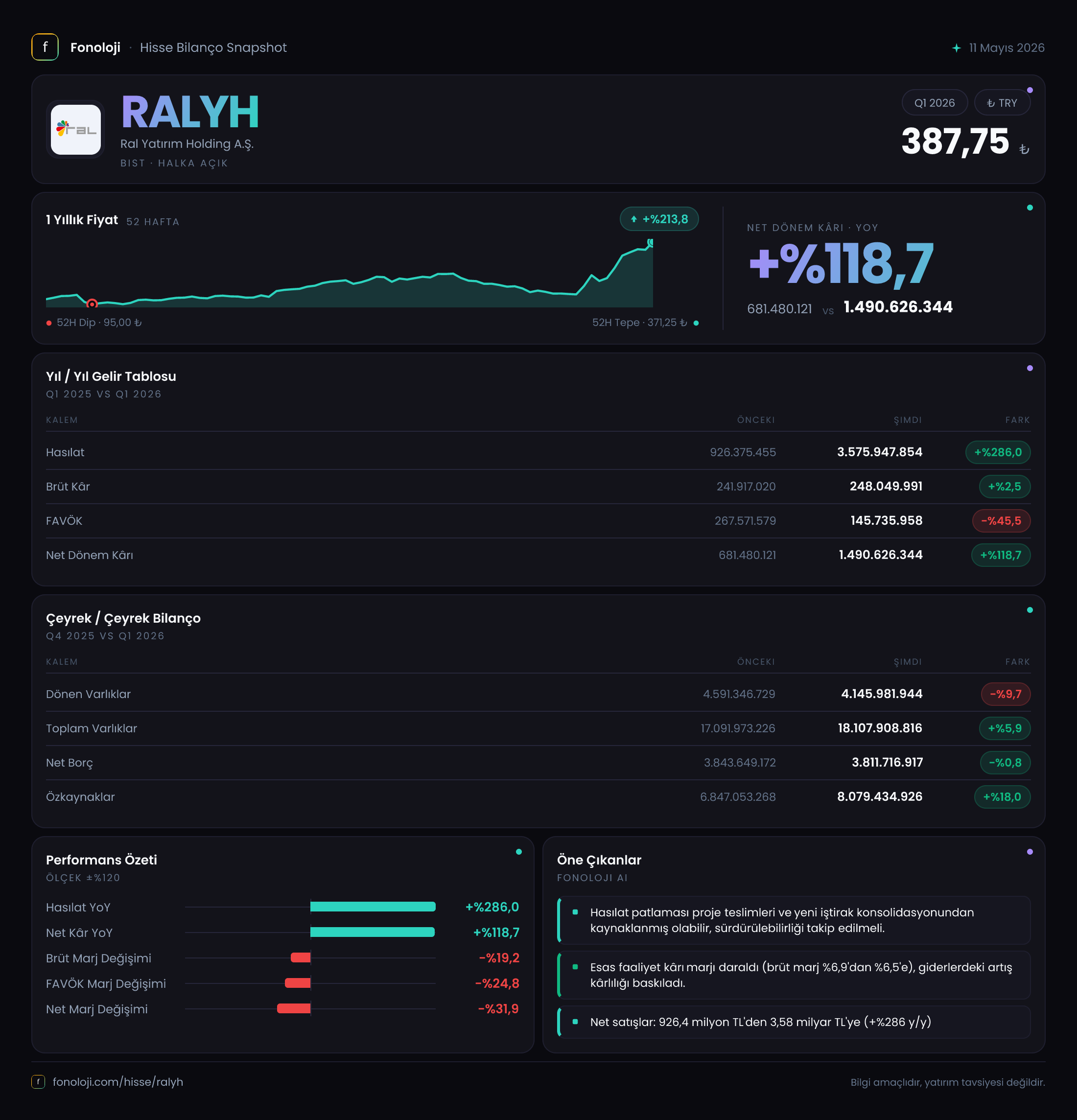Click the purple dot in the Öne Çıkanlar card
Screen dimensions: 1077x1120
[1030, 851]
